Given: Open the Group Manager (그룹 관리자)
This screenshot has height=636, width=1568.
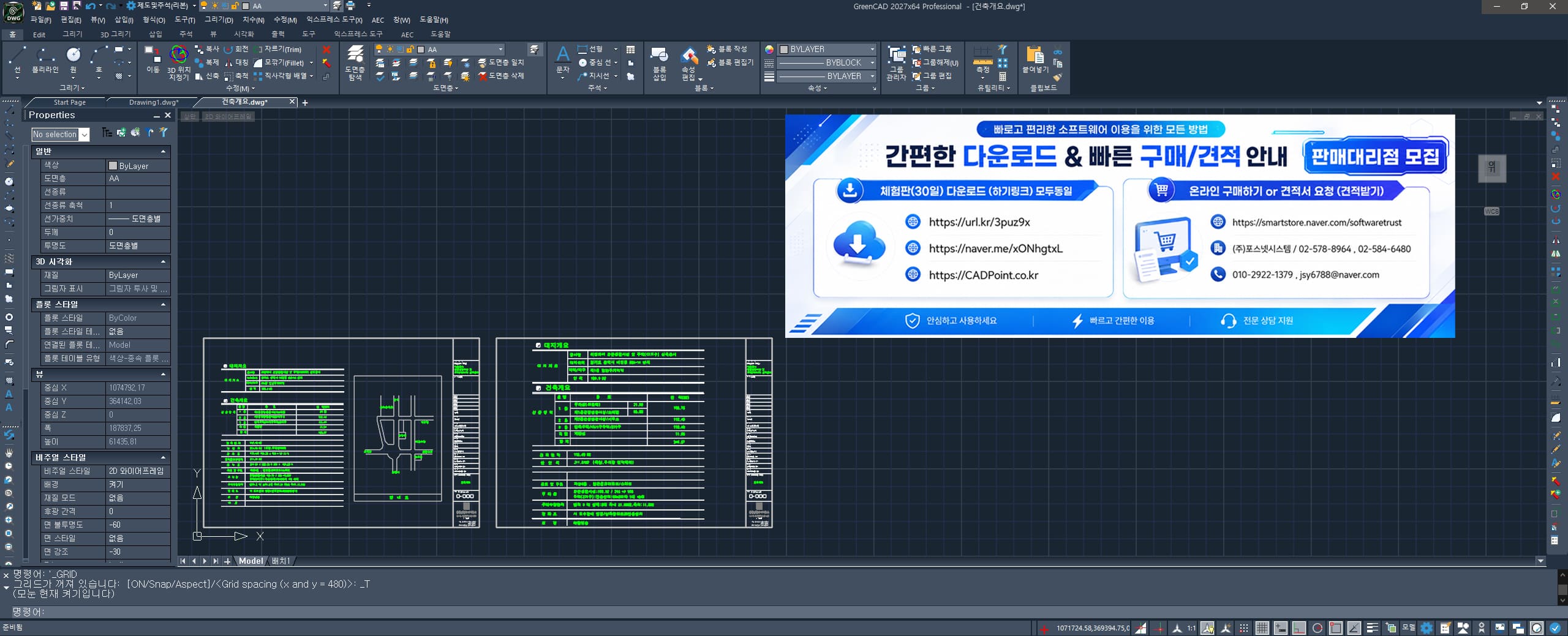Looking at the screenshot, I should click(896, 64).
